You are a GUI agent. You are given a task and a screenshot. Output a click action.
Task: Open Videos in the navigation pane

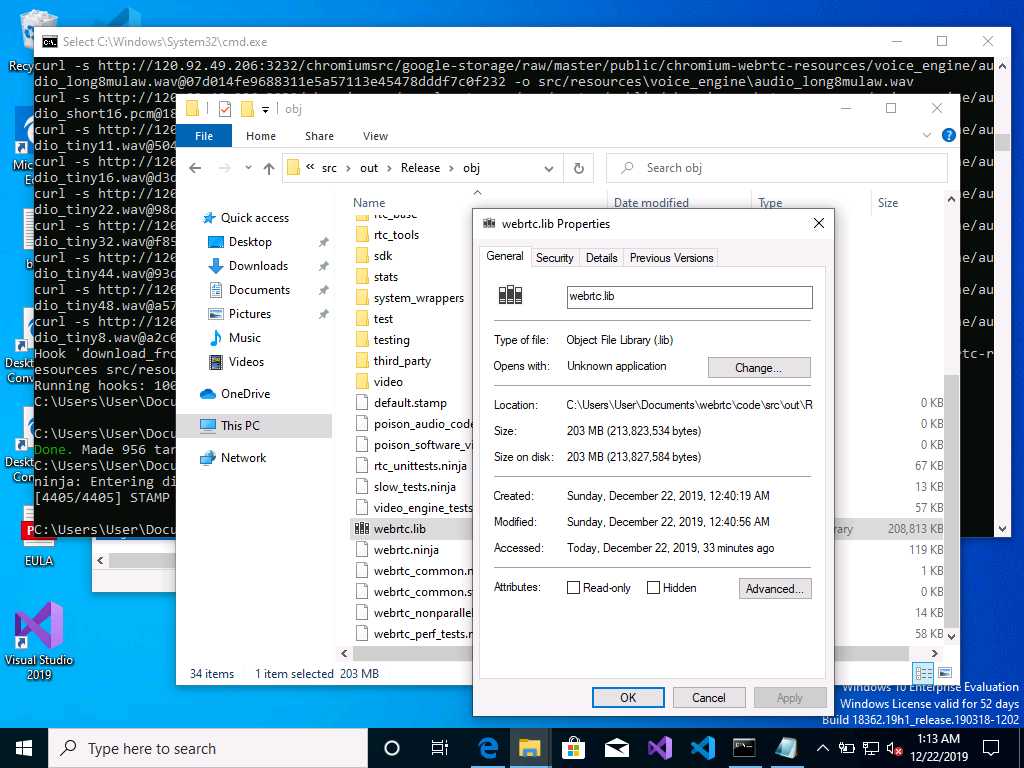(246, 362)
